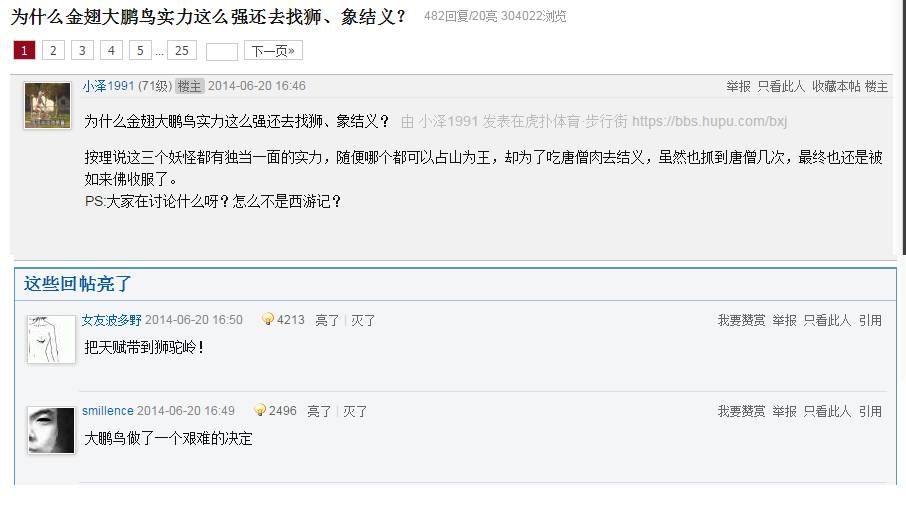Open 小泽1991 user profile link
906x510 pixels.
108,86
